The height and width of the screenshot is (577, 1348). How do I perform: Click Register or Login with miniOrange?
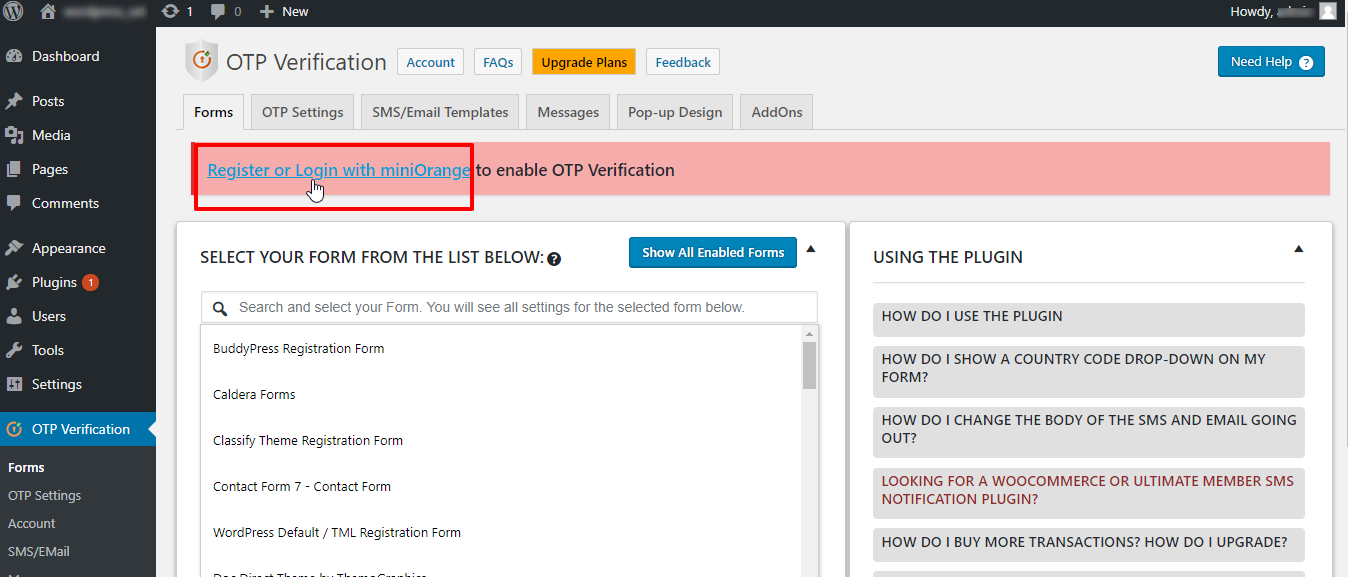pos(337,170)
